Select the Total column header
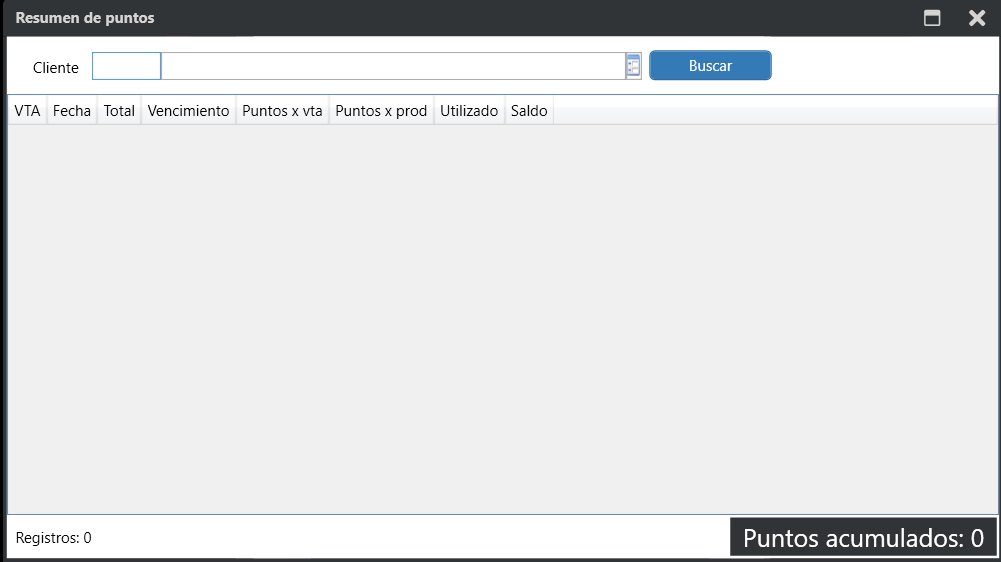 tap(119, 111)
